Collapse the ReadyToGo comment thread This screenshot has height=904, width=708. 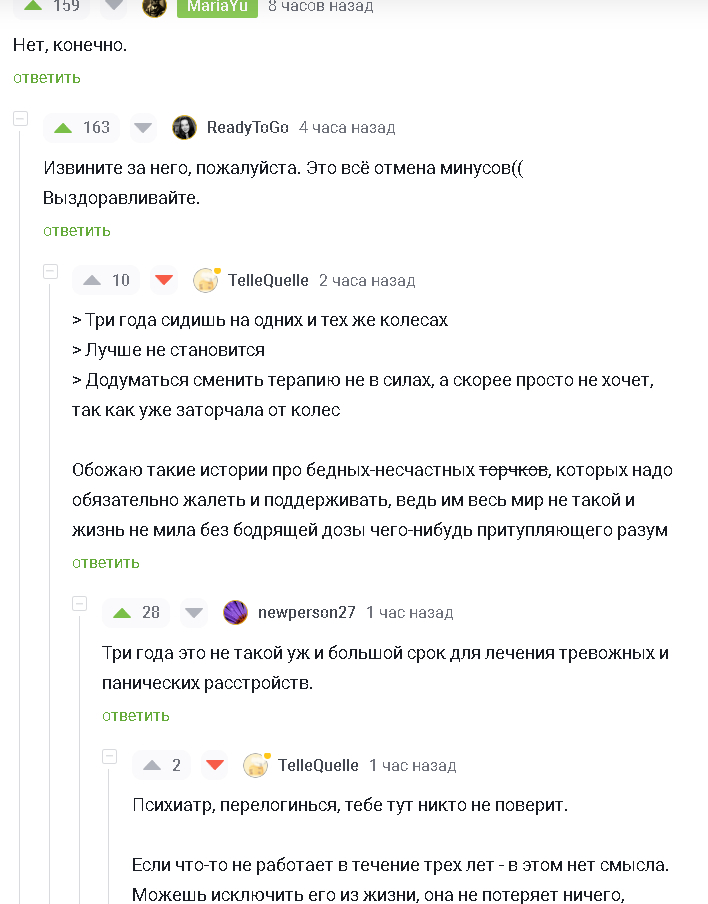pos(20,119)
